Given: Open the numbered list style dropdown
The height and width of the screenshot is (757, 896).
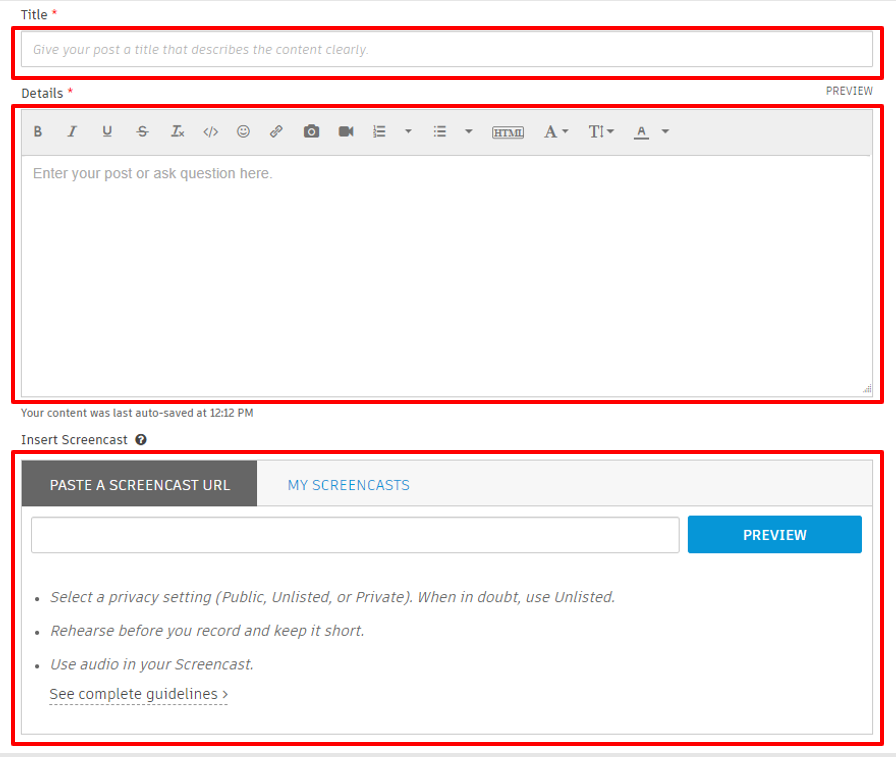Looking at the screenshot, I should click(408, 131).
